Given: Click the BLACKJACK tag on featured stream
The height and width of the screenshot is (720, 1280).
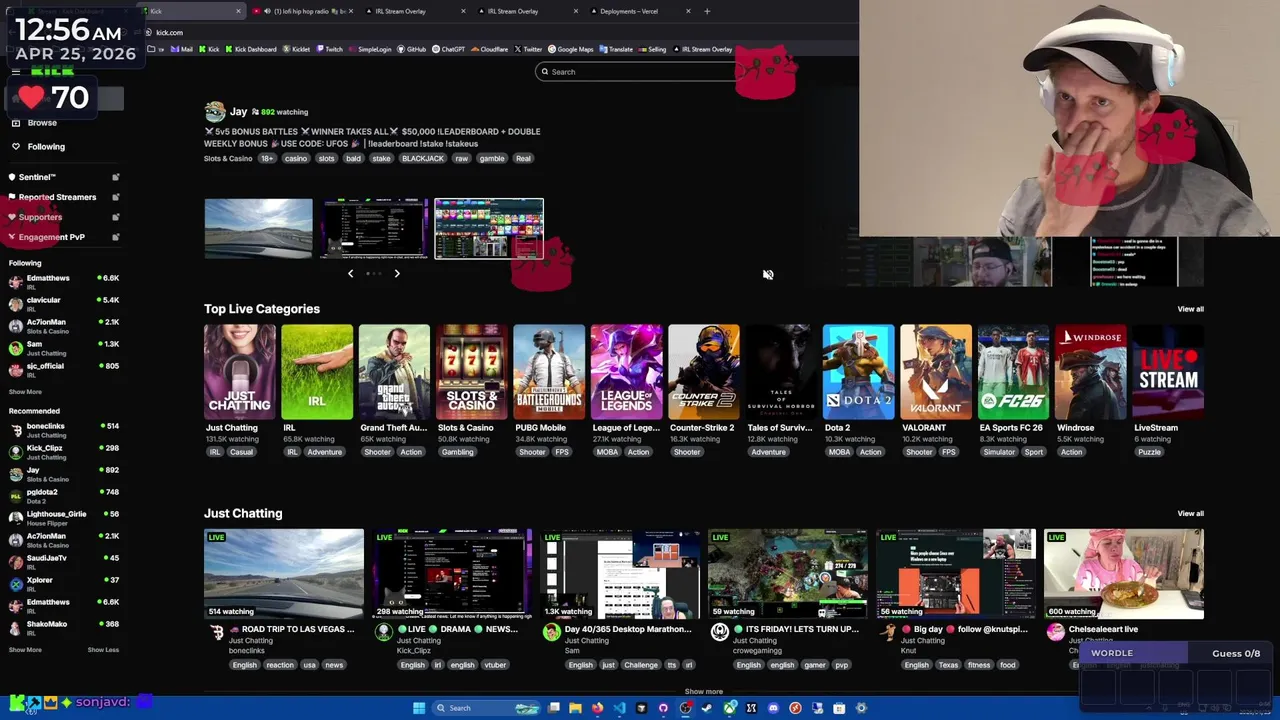Looking at the screenshot, I should click(x=422, y=158).
